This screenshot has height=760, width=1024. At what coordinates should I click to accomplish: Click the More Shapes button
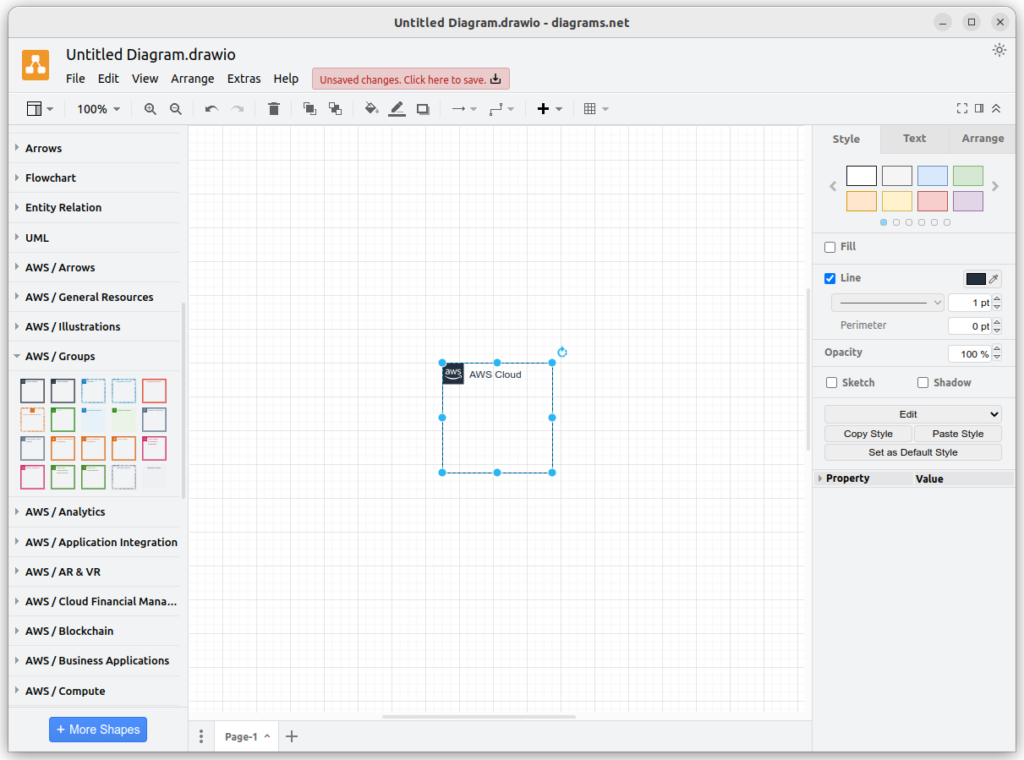97,729
